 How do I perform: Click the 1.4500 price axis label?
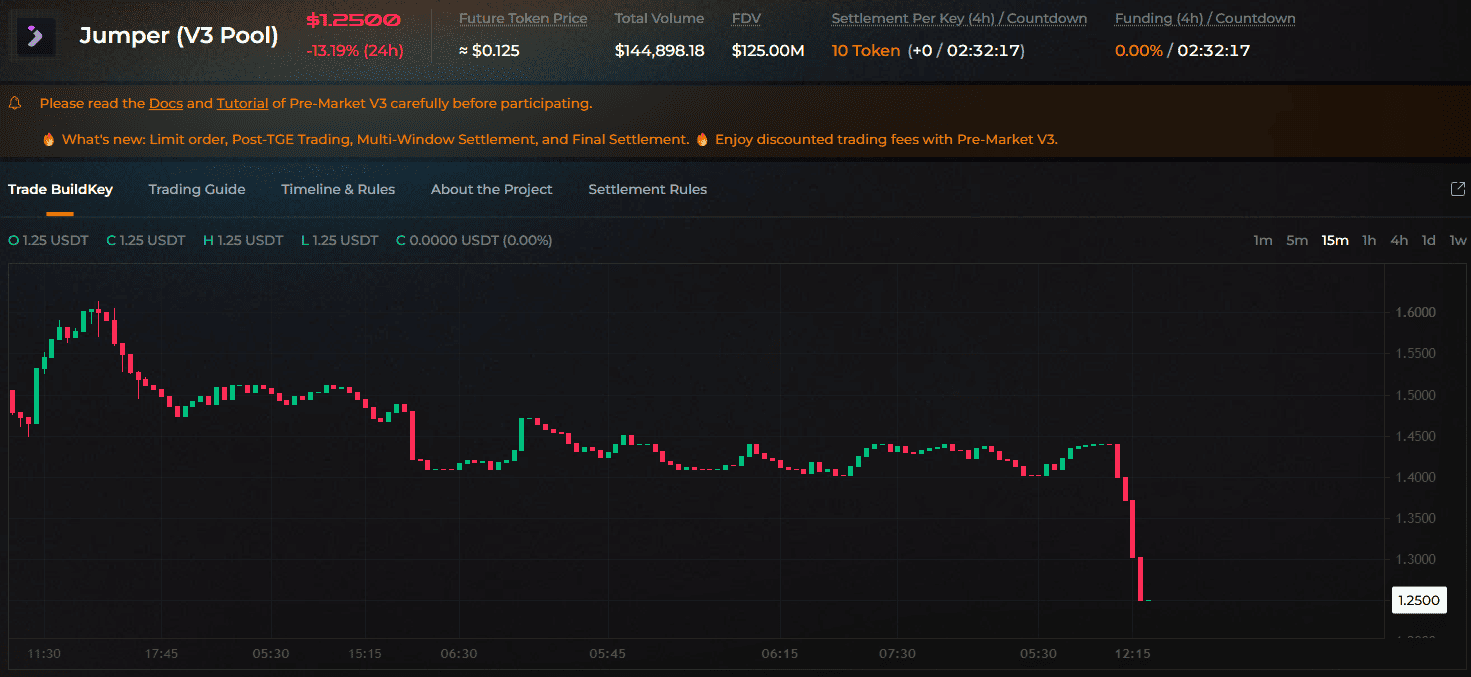point(1415,436)
